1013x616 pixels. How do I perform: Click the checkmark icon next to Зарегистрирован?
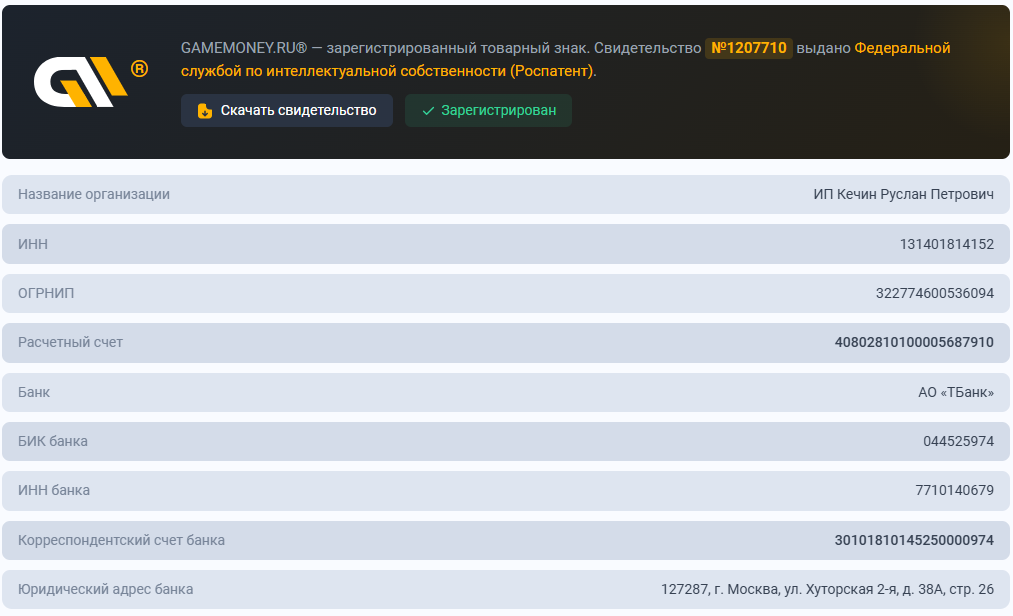428,111
